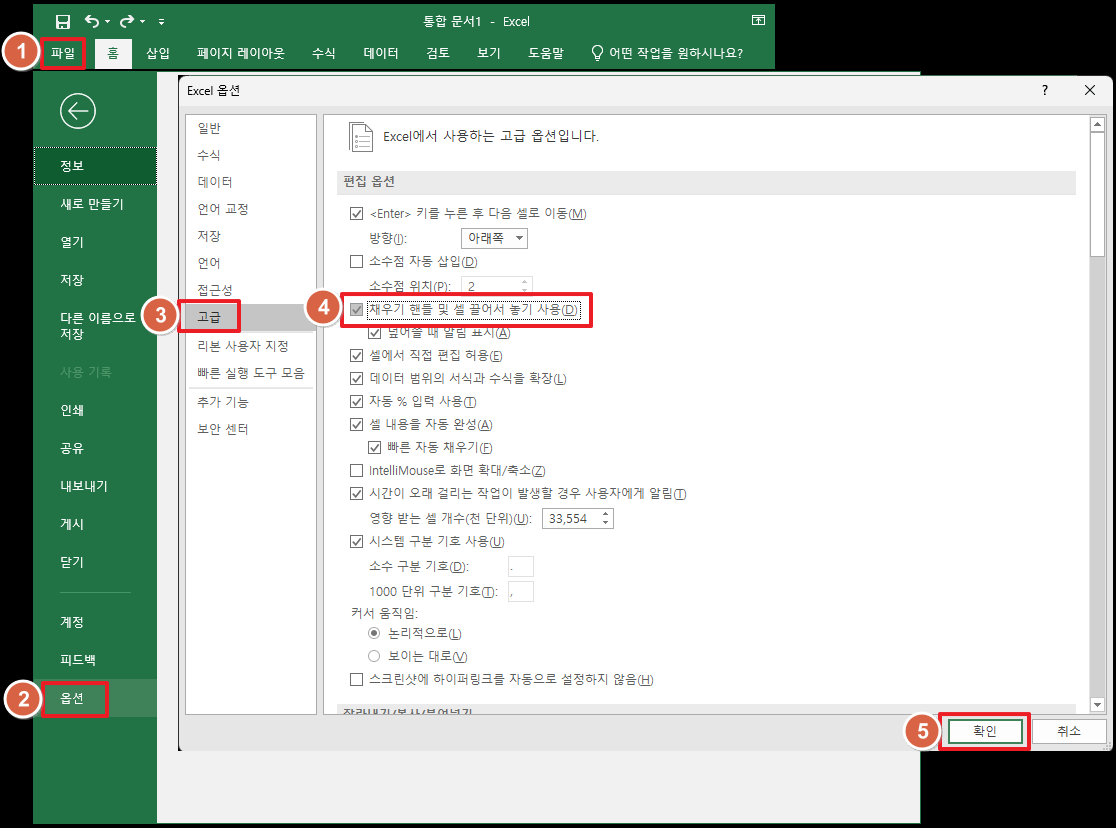Image resolution: width=1116 pixels, height=828 pixels.
Task: Click the dialog scrollbar down arrow
Action: (1096, 703)
